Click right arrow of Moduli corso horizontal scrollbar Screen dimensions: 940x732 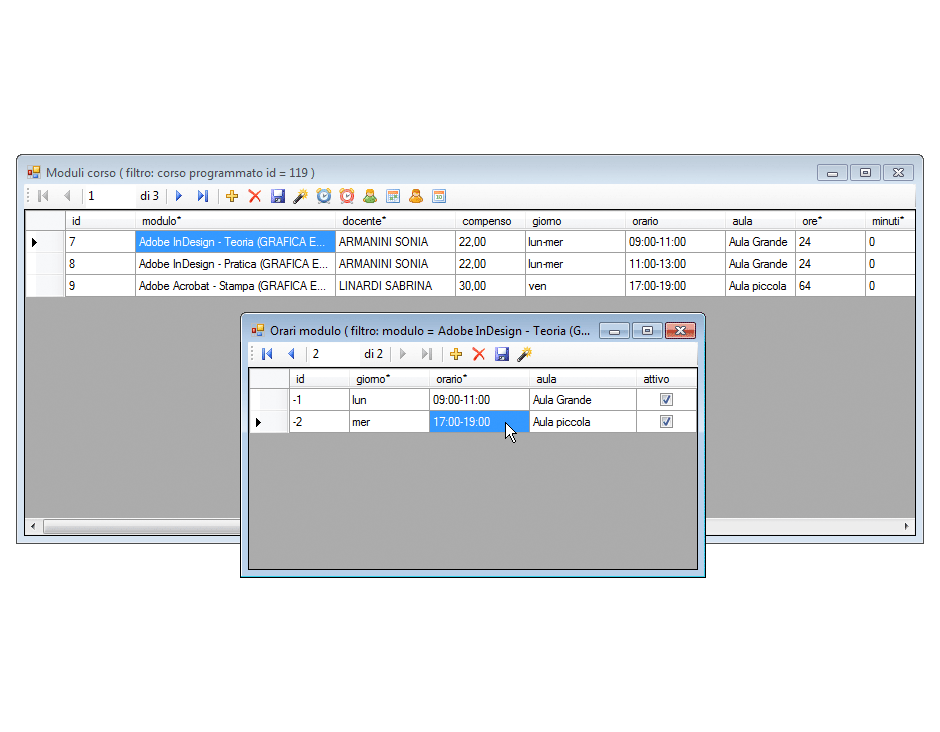[906, 526]
